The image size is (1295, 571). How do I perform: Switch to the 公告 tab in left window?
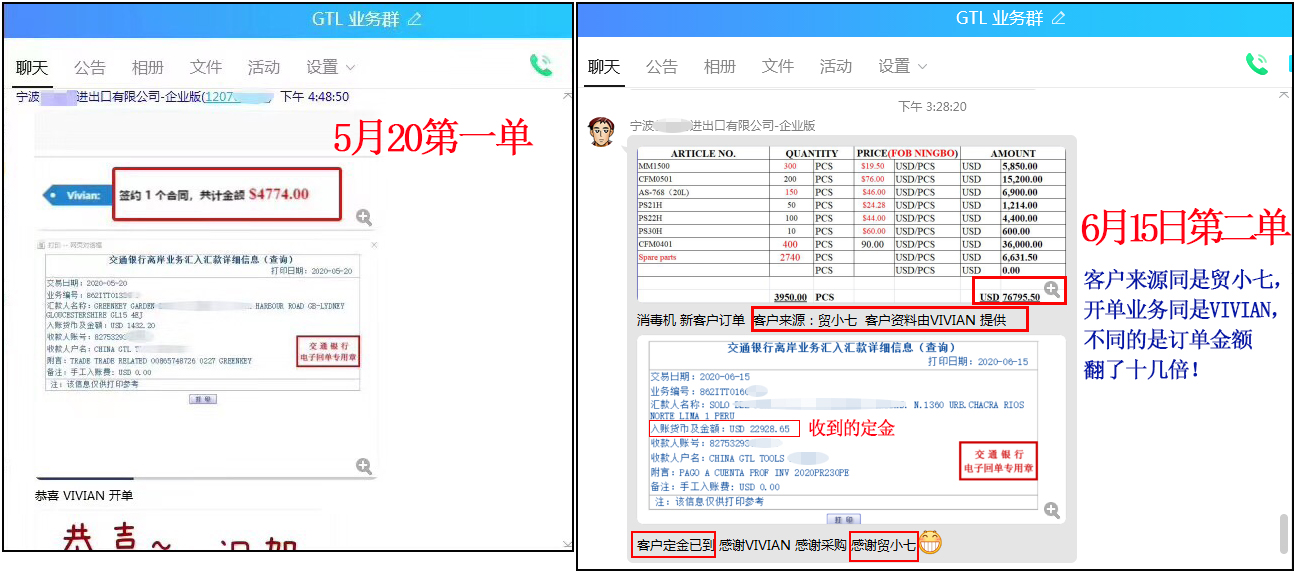click(89, 67)
